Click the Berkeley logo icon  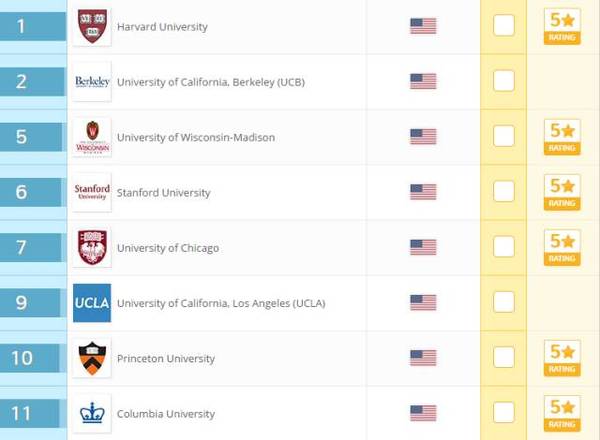(x=92, y=82)
